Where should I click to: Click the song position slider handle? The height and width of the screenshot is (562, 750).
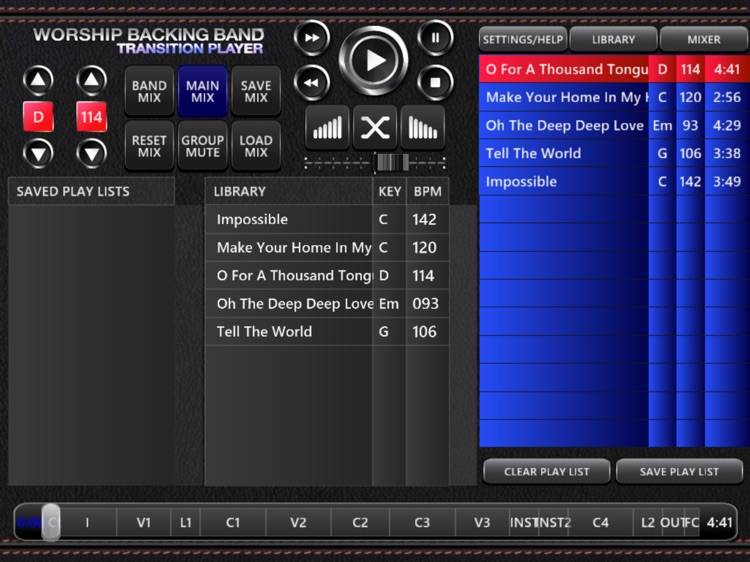click(51, 522)
